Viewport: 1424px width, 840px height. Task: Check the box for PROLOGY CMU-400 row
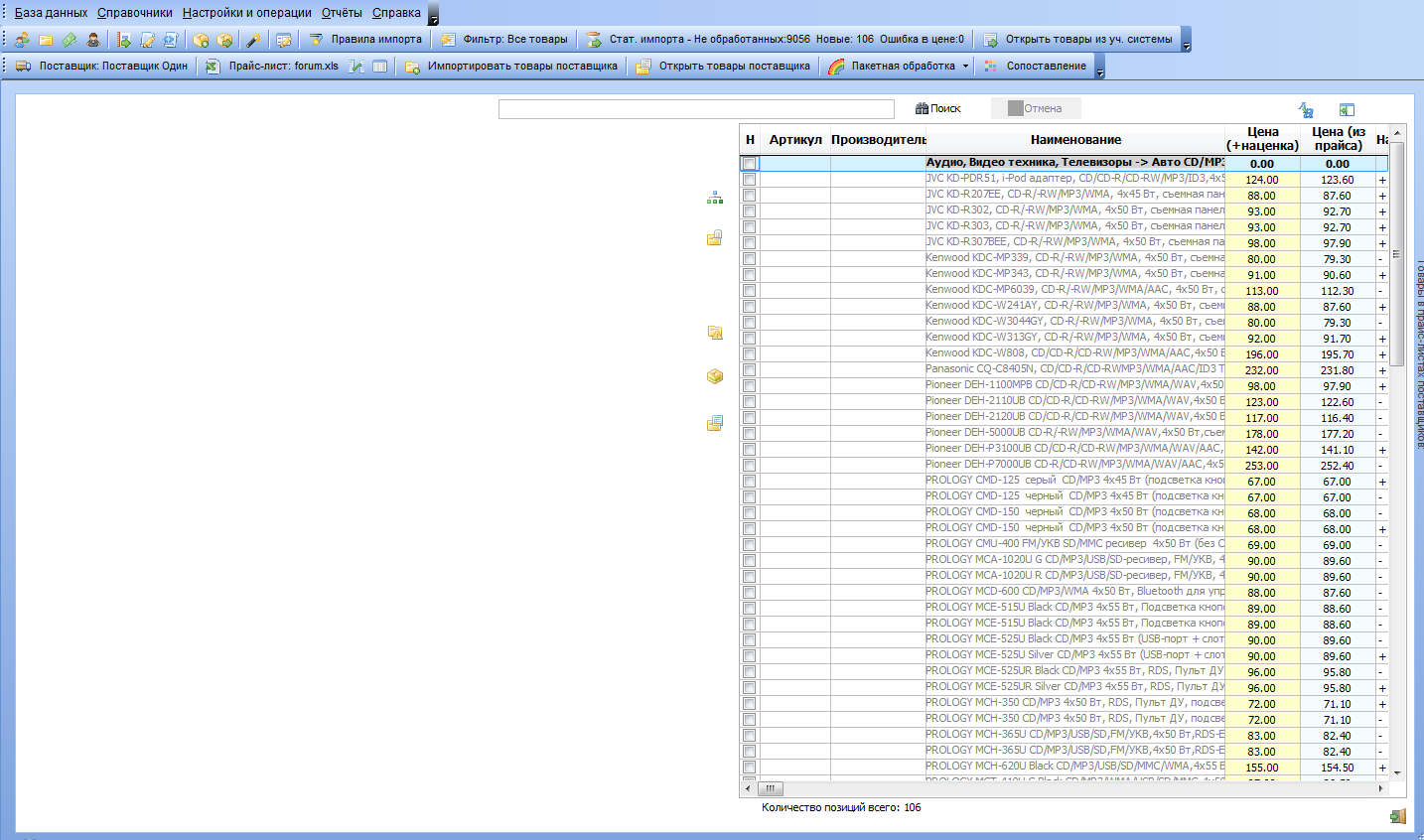click(750, 545)
